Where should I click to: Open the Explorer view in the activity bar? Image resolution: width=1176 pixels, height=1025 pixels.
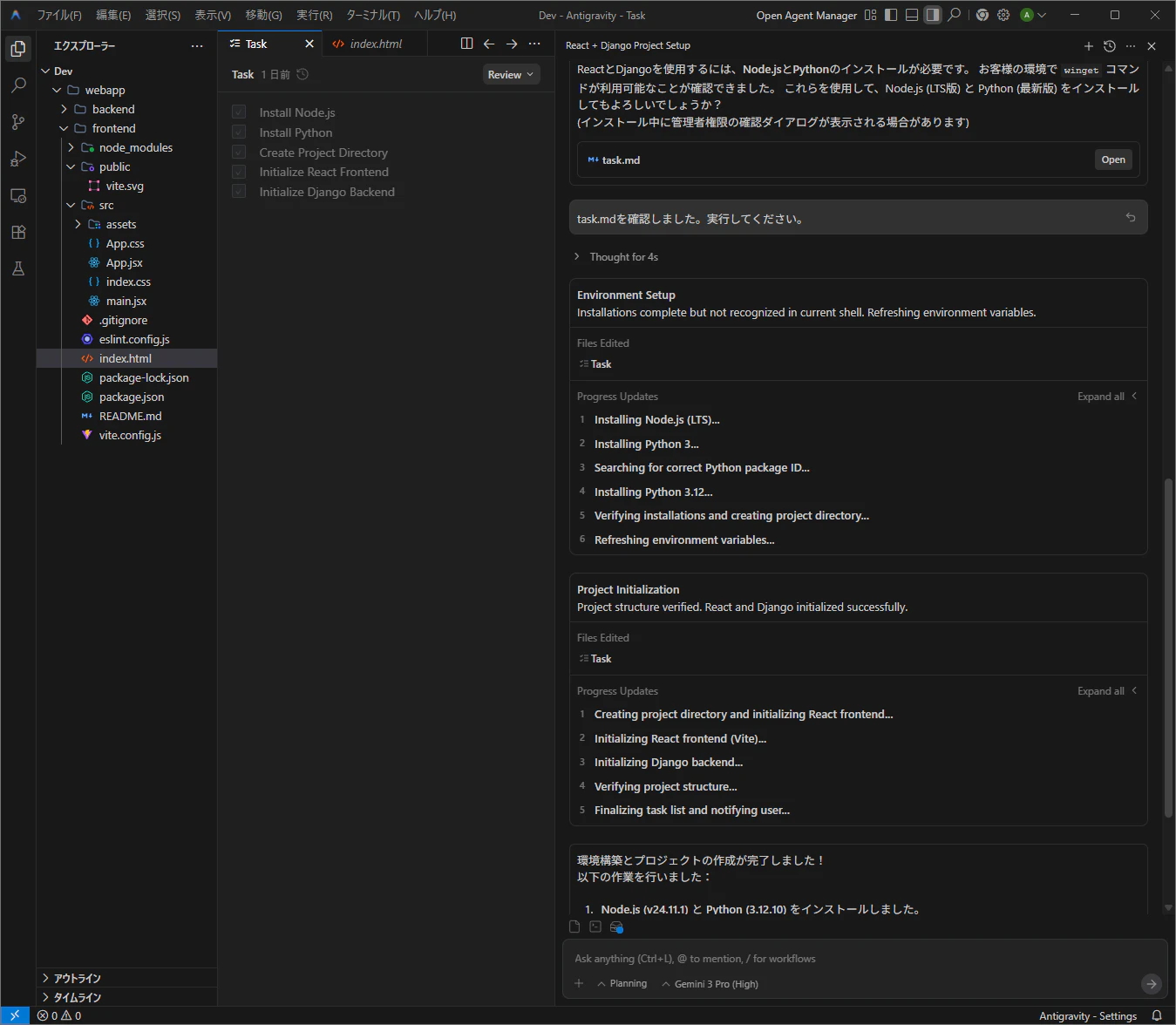click(x=18, y=49)
